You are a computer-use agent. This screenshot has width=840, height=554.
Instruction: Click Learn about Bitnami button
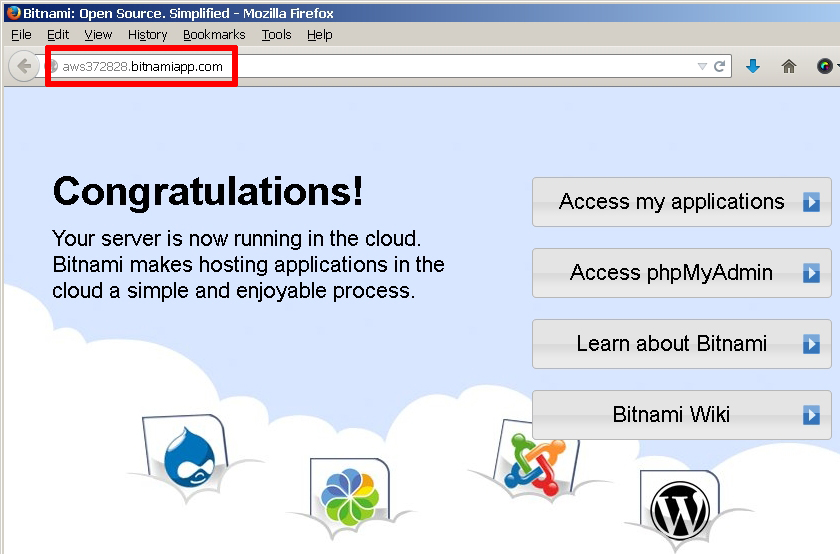pos(681,343)
